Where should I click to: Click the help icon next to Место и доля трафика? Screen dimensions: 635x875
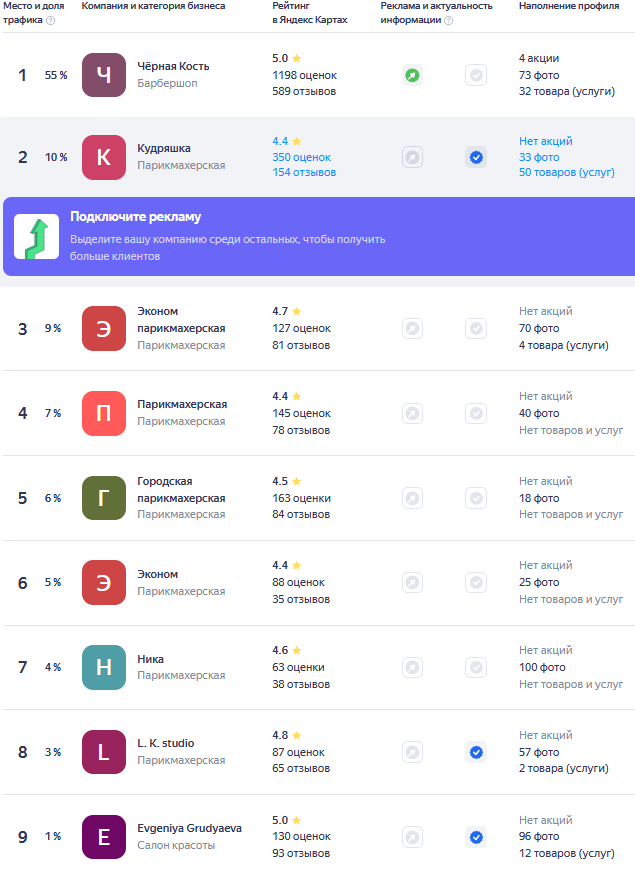pos(51,21)
